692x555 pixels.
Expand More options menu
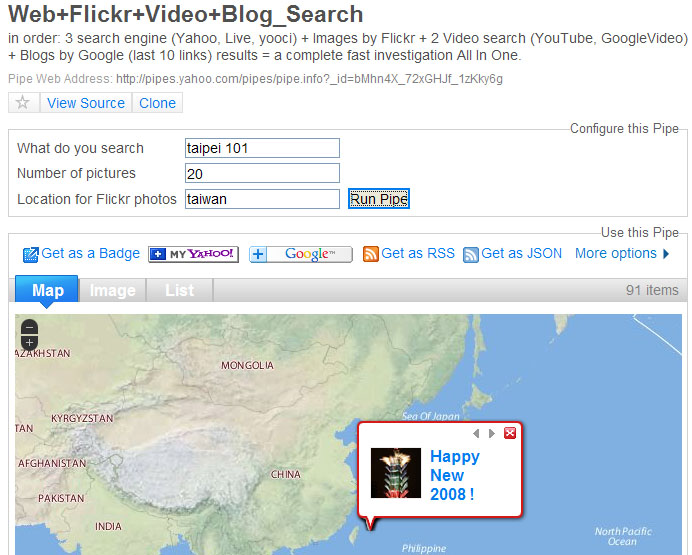[622, 253]
